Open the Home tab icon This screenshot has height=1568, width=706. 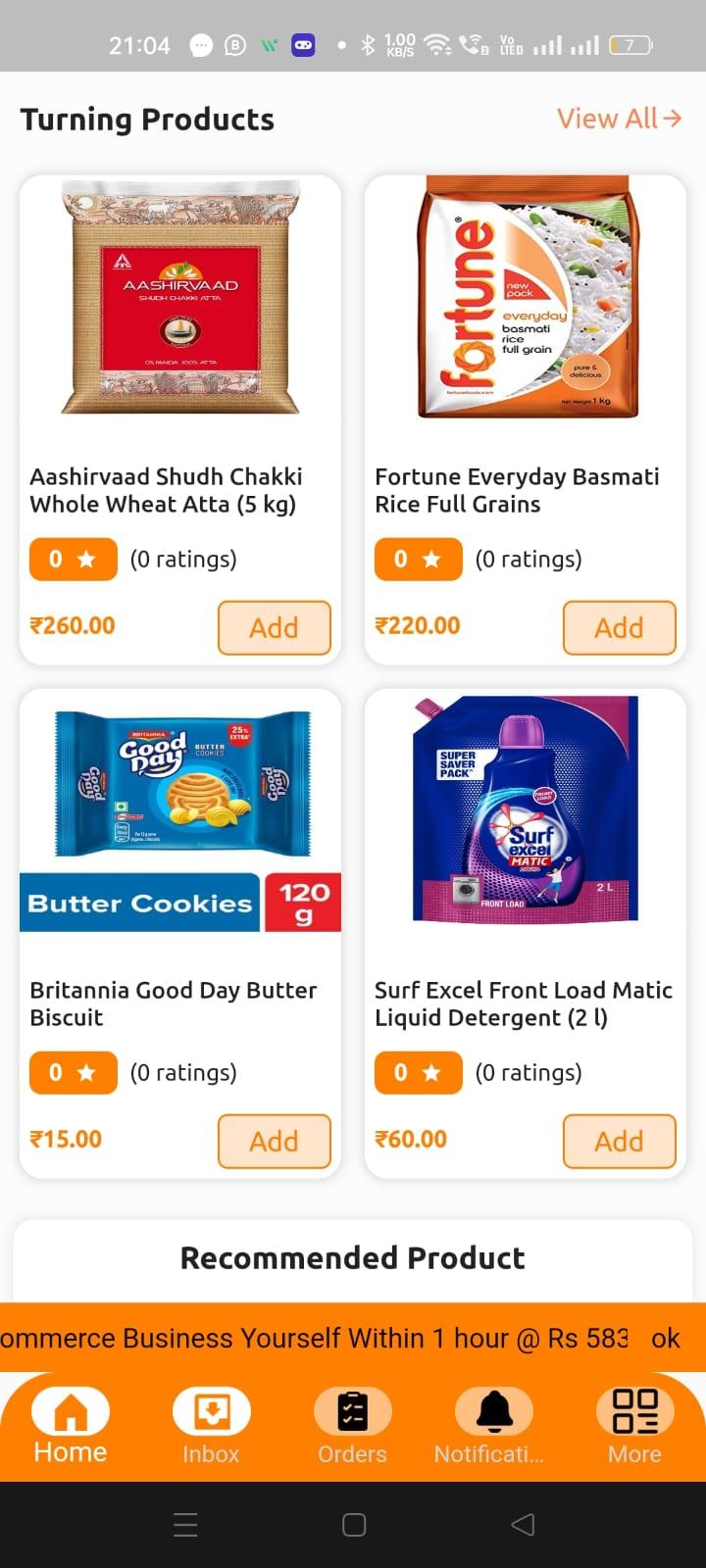tap(71, 1411)
